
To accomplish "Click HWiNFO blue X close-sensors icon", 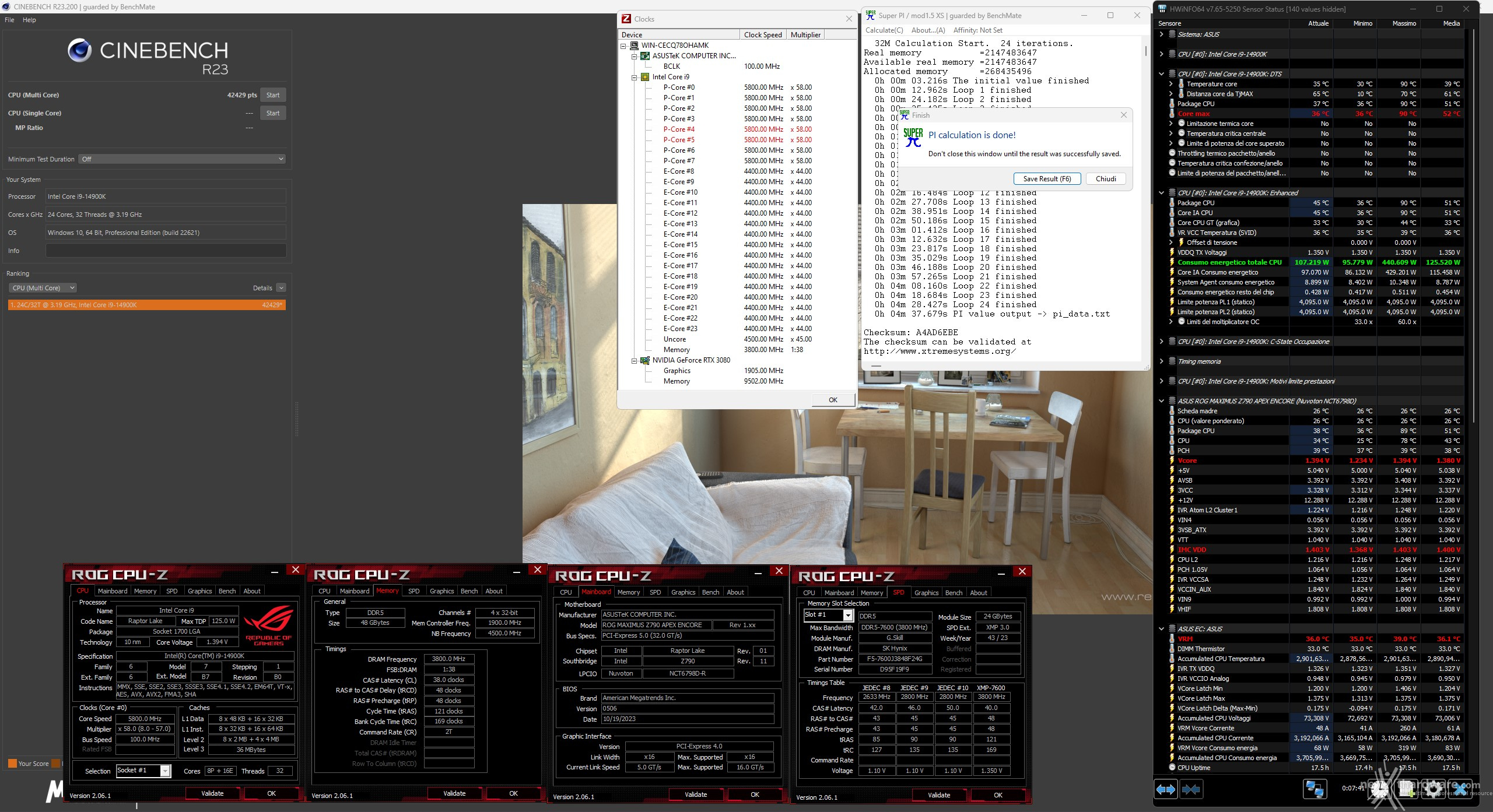I will 1461,789.
